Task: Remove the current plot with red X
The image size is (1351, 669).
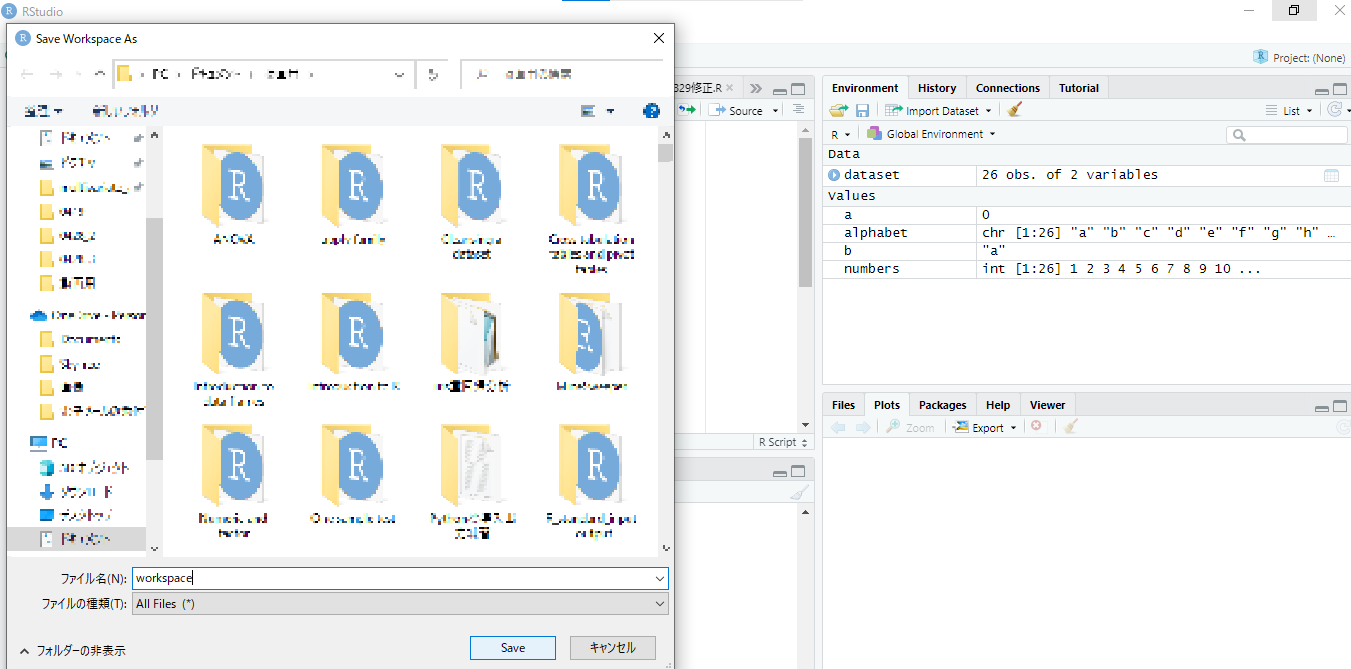Action: pyautogui.click(x=1036, y=426)
